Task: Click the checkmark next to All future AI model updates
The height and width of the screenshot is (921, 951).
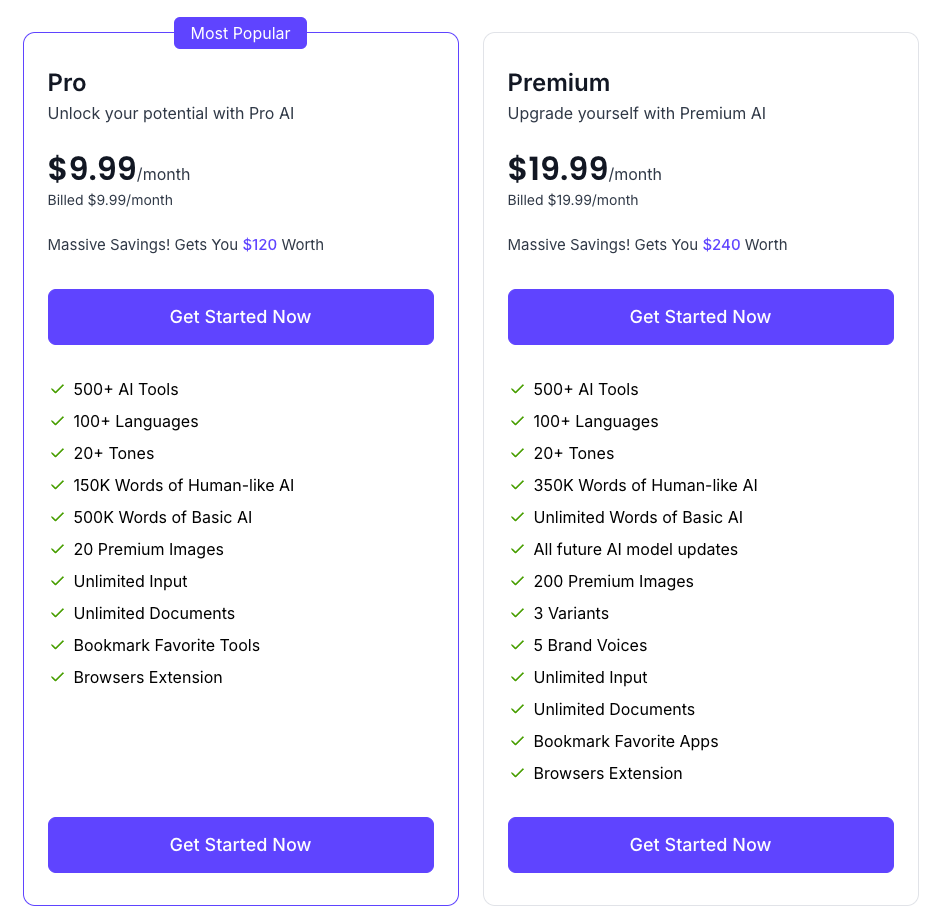Action: click(x=517, y=549)
